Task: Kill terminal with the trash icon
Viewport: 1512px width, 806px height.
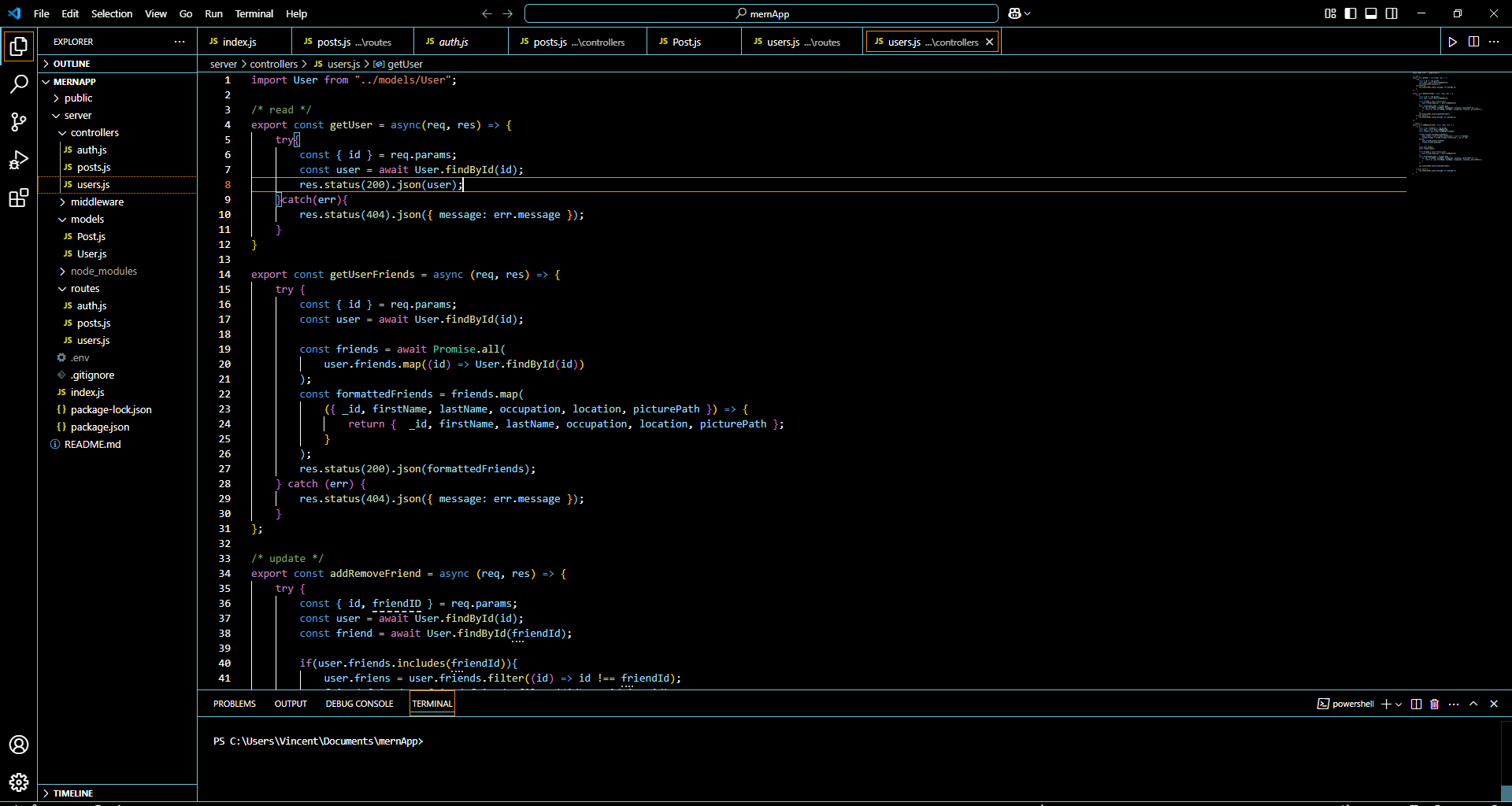Action: 1434,704
